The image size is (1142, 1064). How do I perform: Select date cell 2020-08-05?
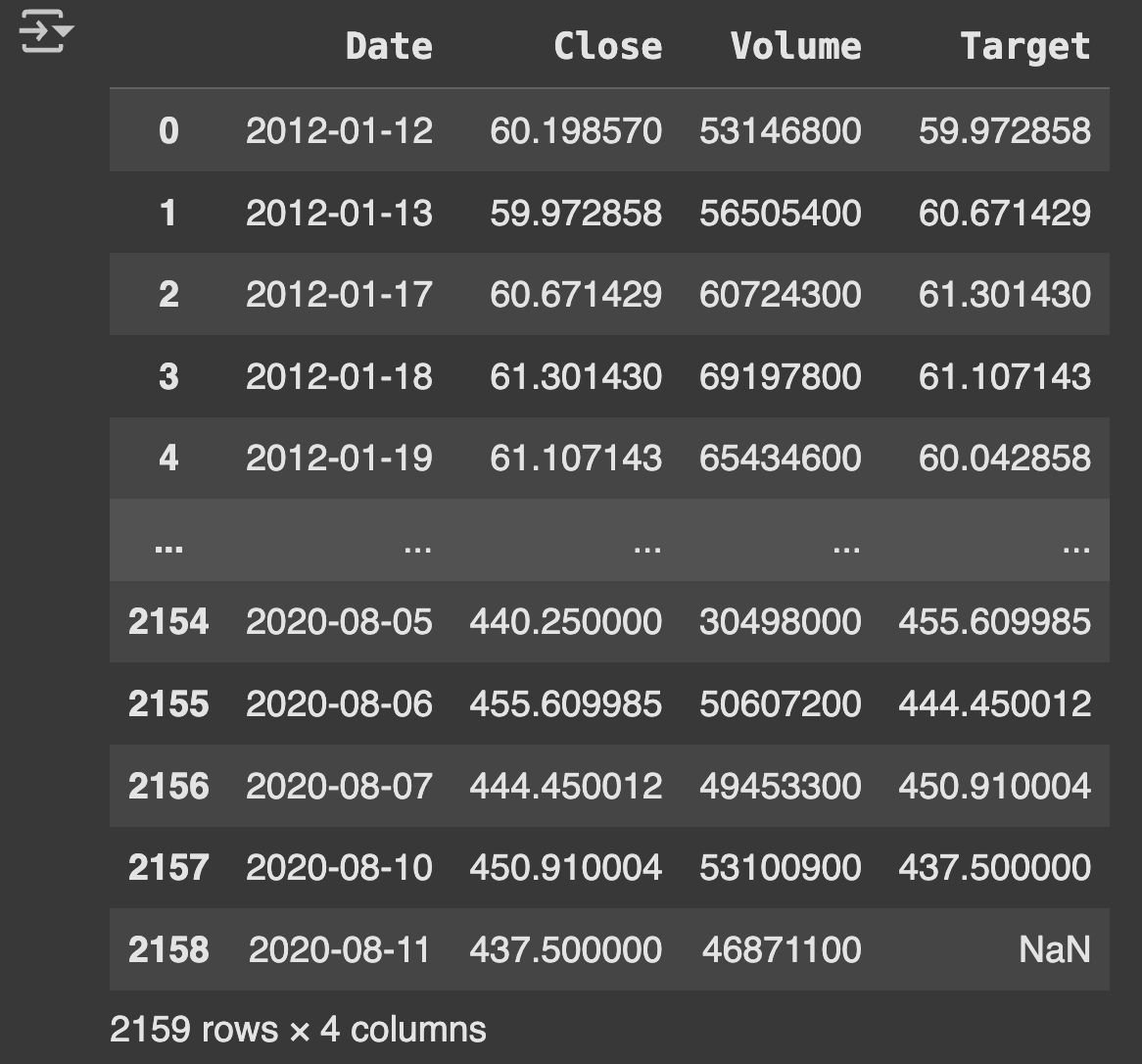(x=340, y=621)
